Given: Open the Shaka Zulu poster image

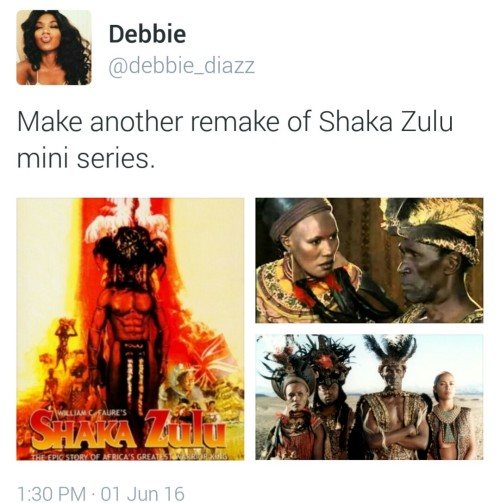Looking at the screenshot, I should coord(130,329).
